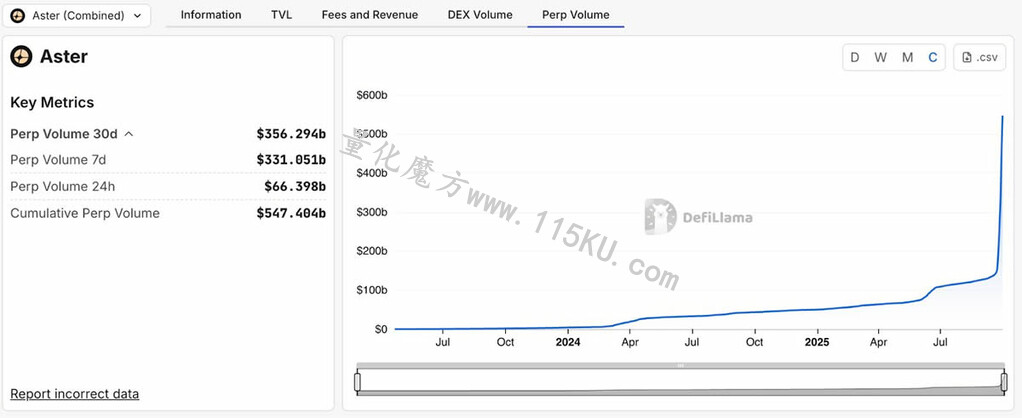Click the Perp Volume 7d label

pos(58,160)
